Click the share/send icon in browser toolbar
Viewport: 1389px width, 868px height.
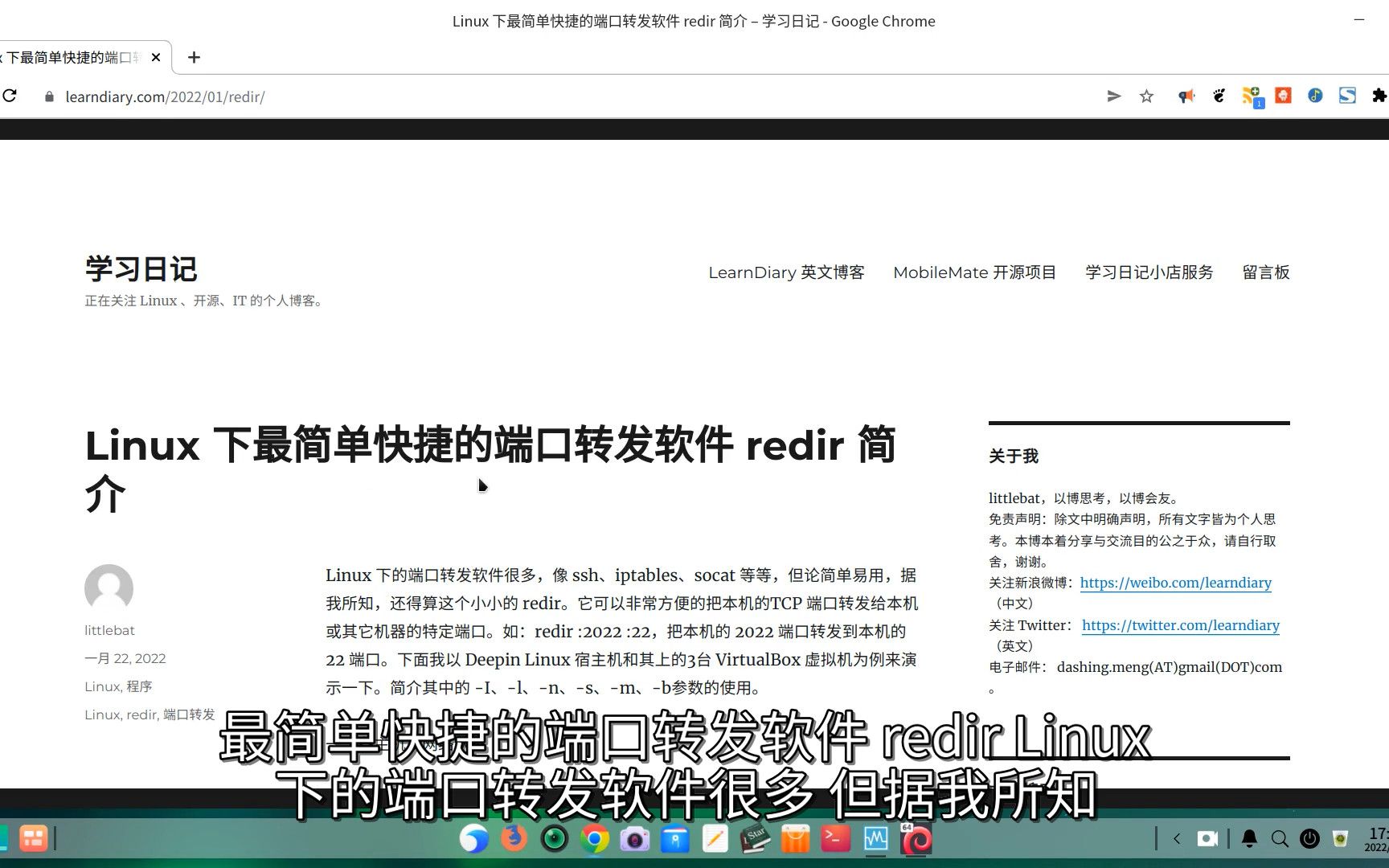coord(1113,96)
